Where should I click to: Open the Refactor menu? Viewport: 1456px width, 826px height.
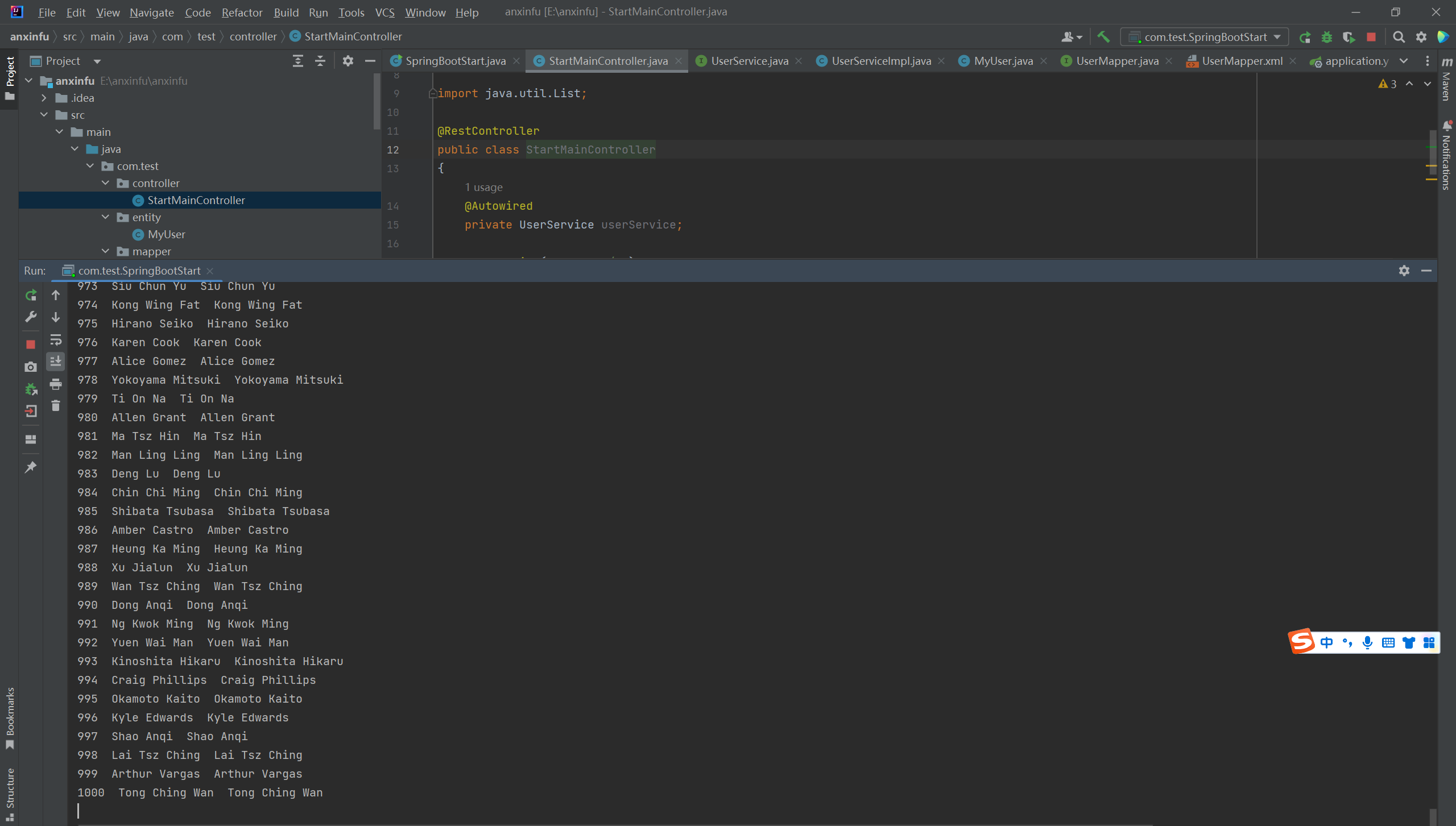coord(242,12)
